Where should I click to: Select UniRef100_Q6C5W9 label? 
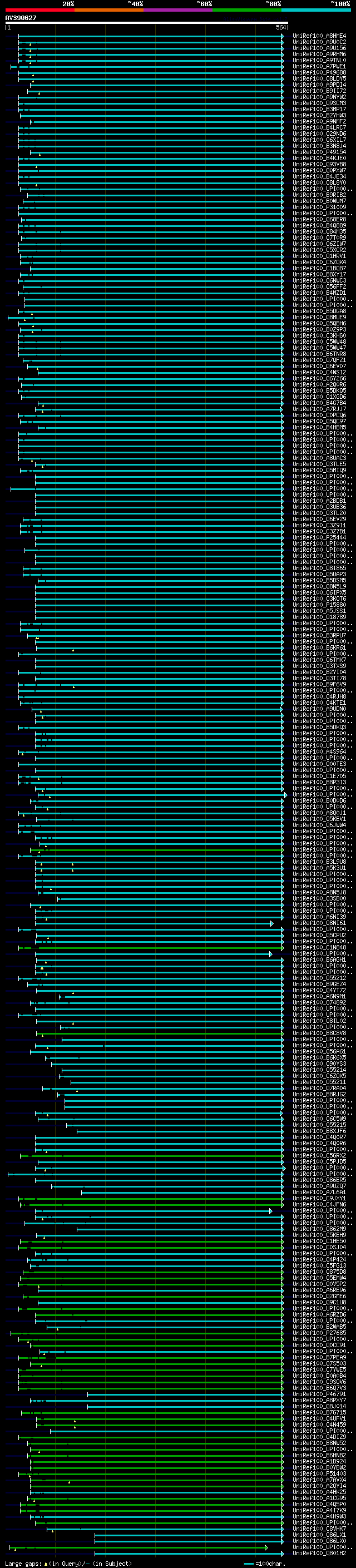pos(319,1118)
